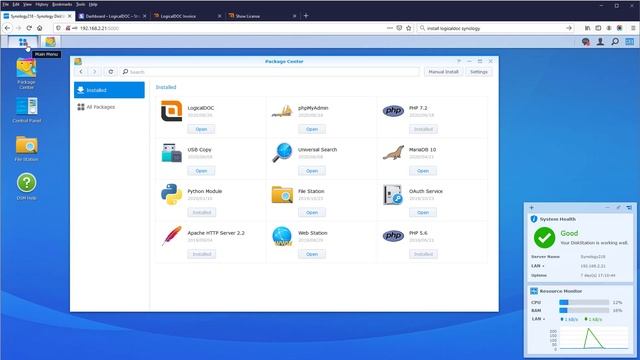This screenshot has width=640, height=360.
Task: Click the Good health status checkmark
Action: point(544,238)
